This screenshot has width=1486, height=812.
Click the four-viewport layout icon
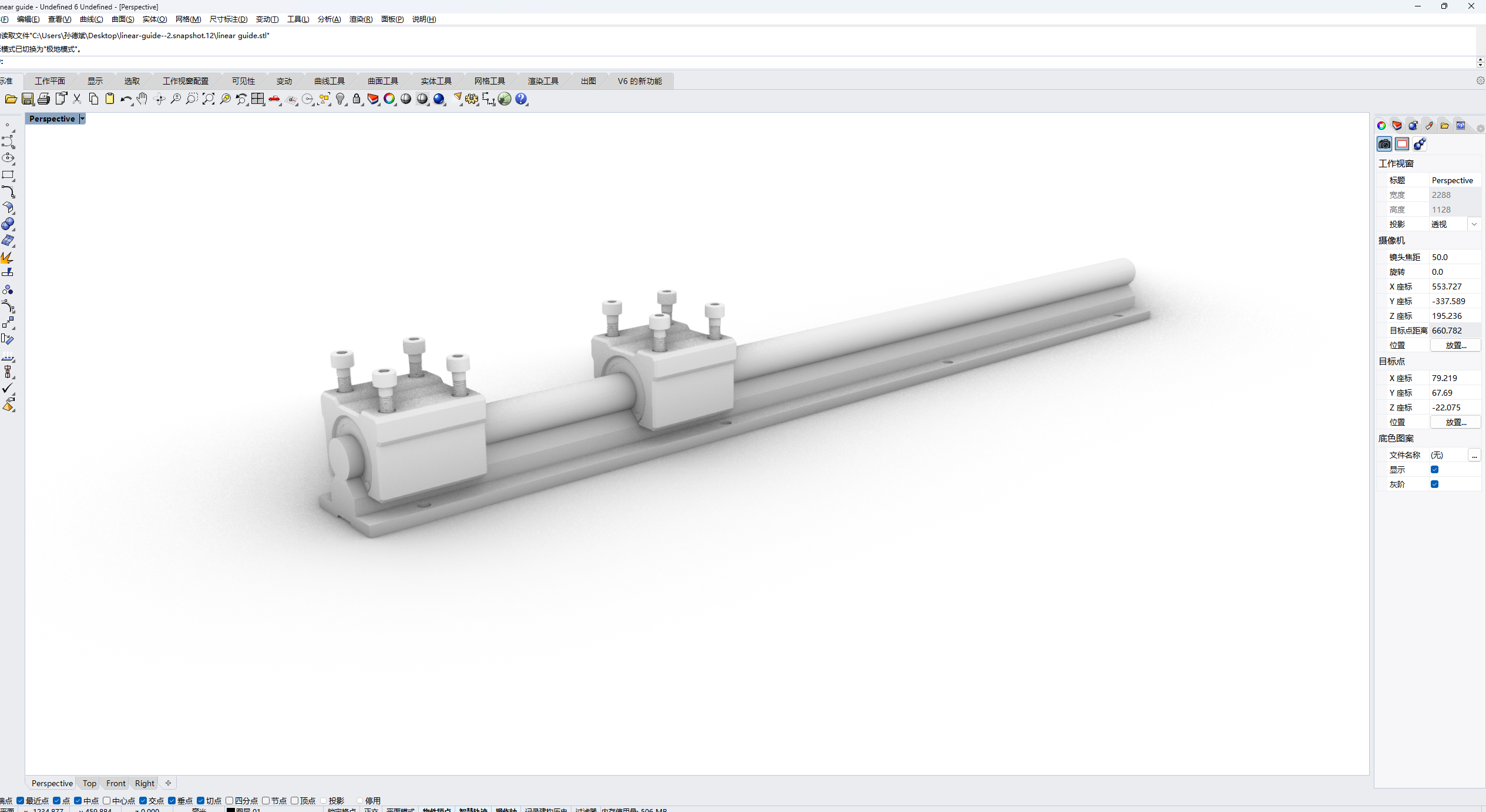[258, 99]
